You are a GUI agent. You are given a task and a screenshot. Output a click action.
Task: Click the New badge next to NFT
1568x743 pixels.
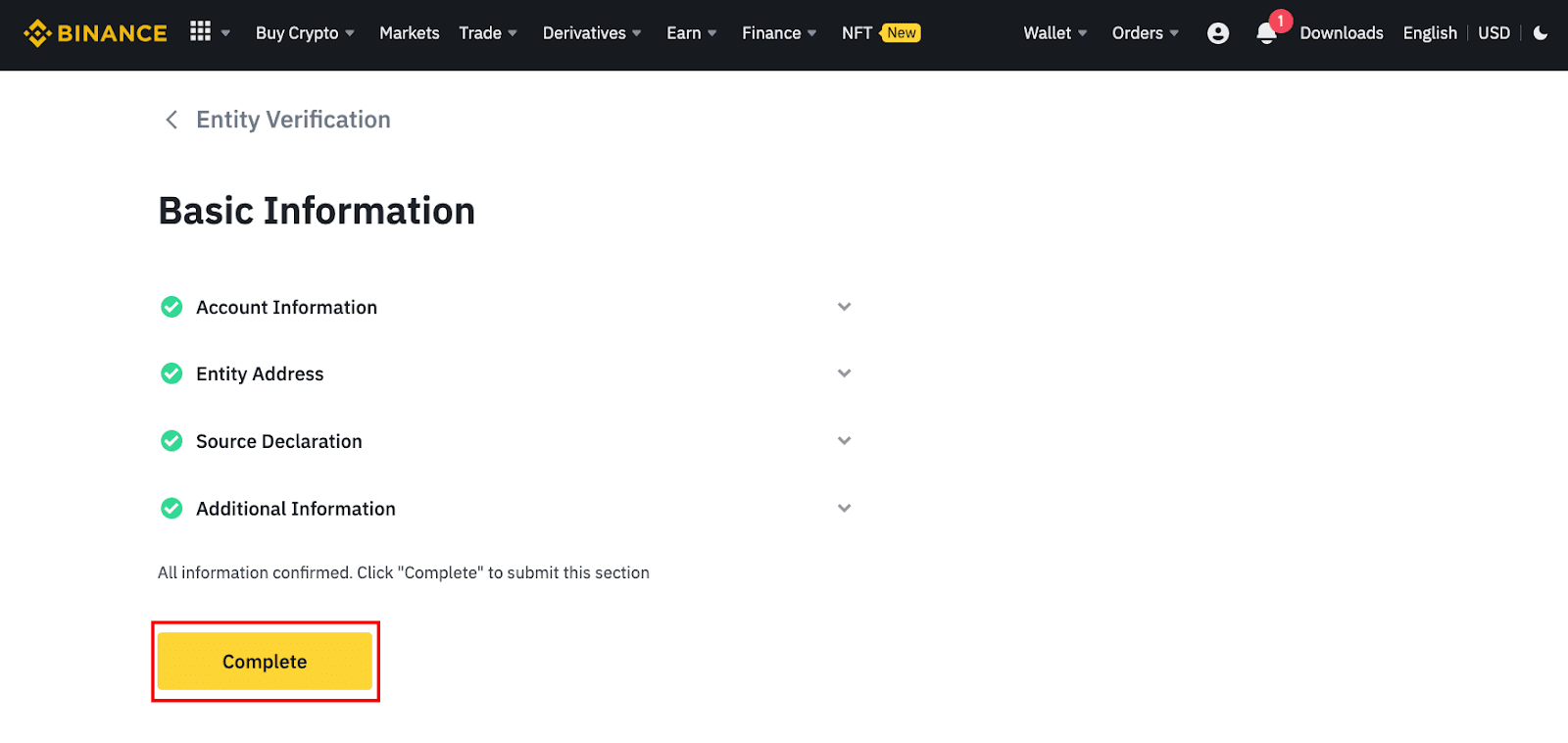click(901, 32)
